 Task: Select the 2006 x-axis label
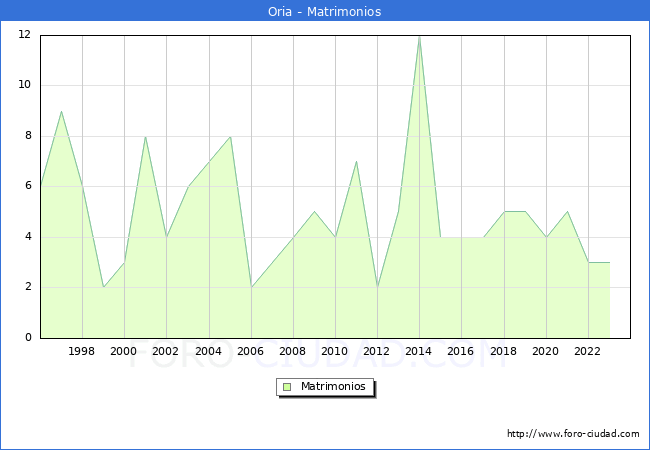coord(250,351)
